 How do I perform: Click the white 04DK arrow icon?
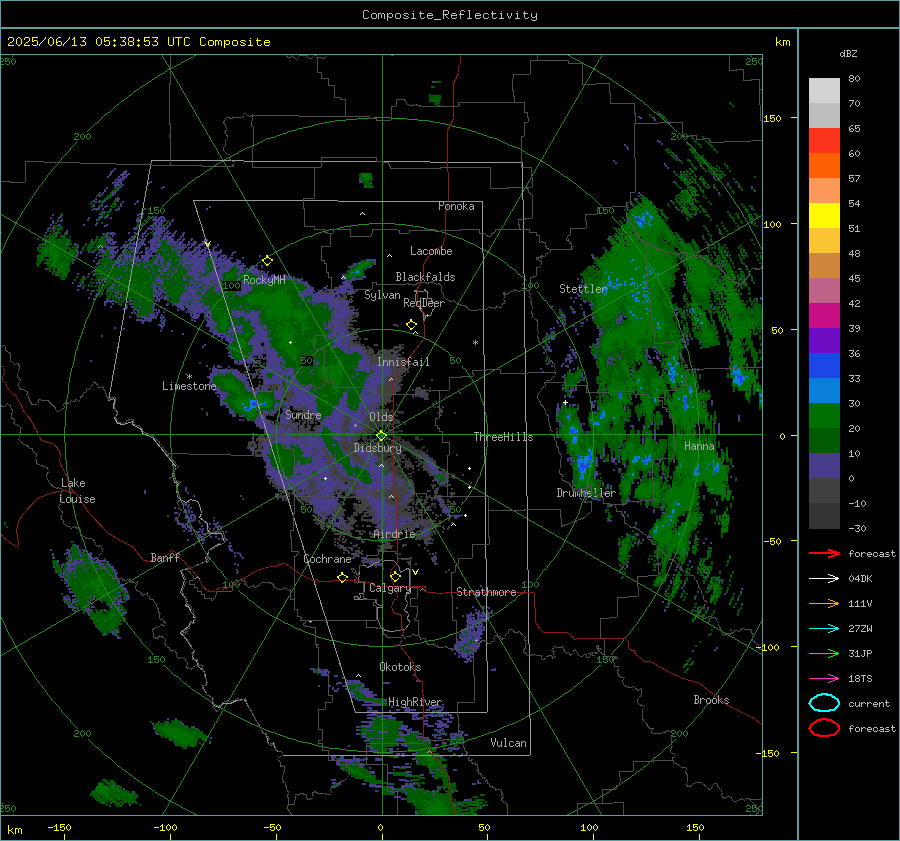(824, 578)
